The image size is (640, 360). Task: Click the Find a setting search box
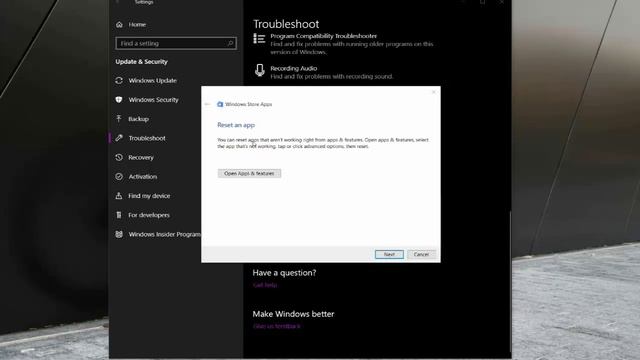(176, 43)
